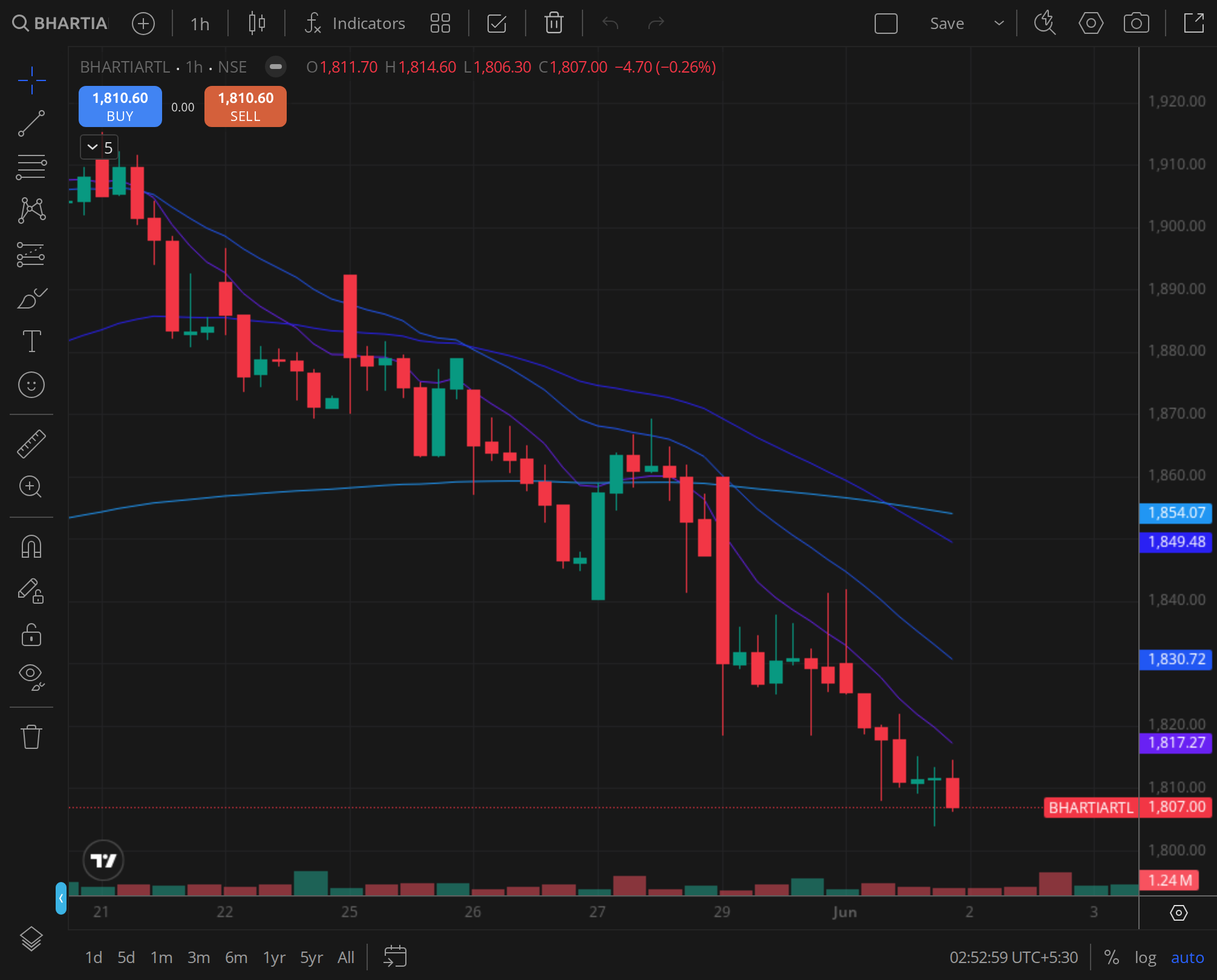Screen dimensions: 1217x980
Task: Remove drawings with left sidebar trash
Action: coord(31,737)
